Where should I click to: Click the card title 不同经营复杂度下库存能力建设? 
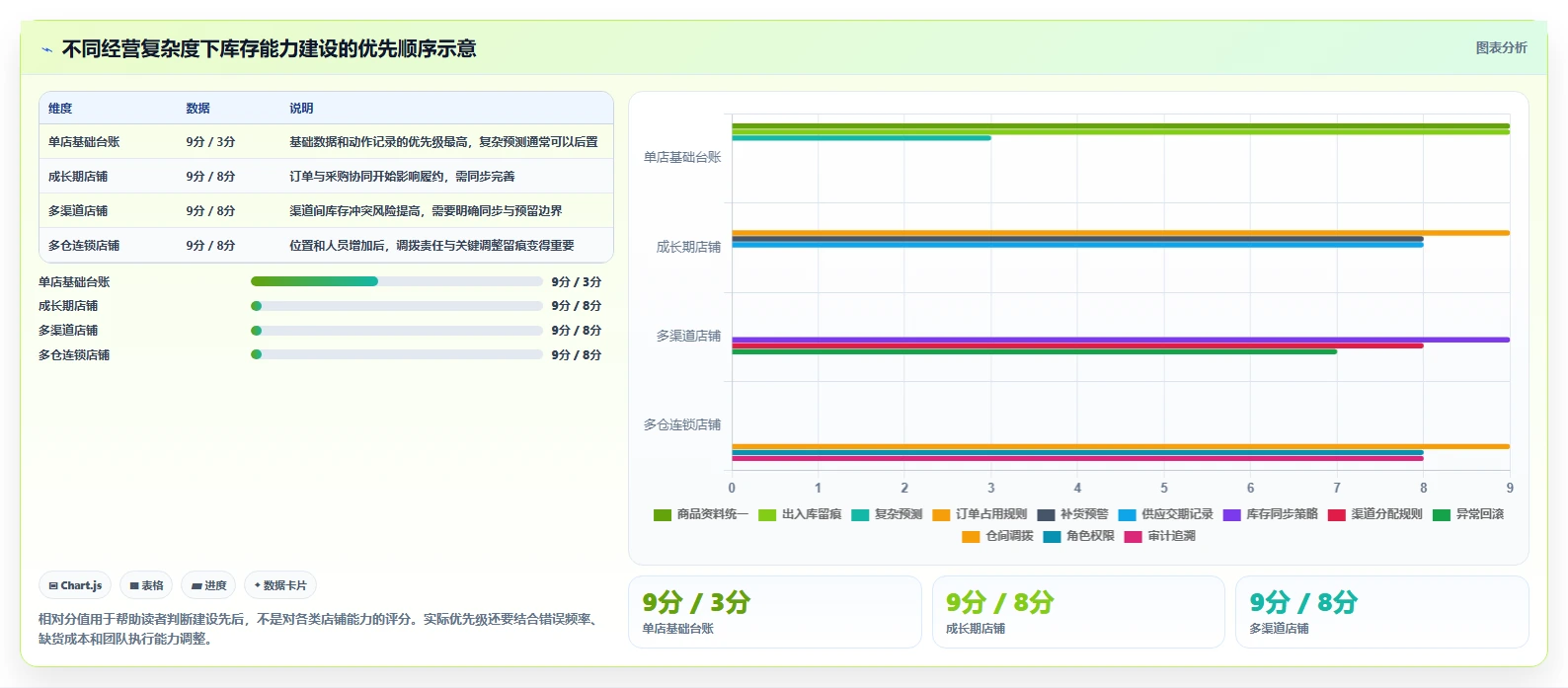click(x=269, y=49)
